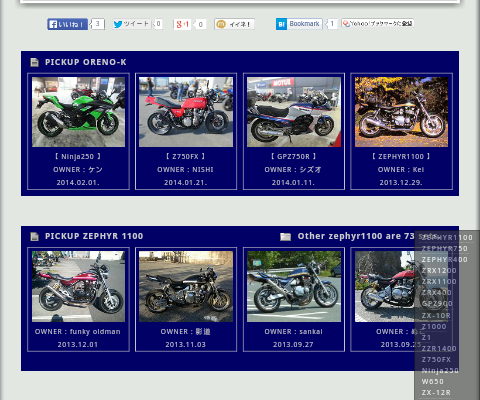The image size is (480, 400).
Task: Select Z1 in the side menu
Action: 426,337
